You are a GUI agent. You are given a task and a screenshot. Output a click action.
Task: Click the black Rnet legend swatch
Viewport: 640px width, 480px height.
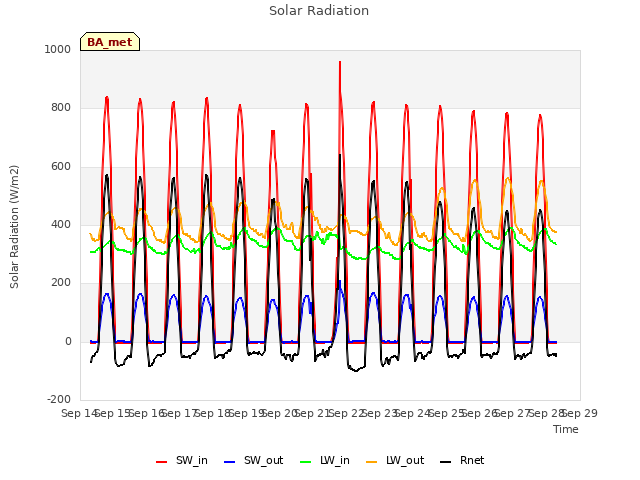(445, 462)
